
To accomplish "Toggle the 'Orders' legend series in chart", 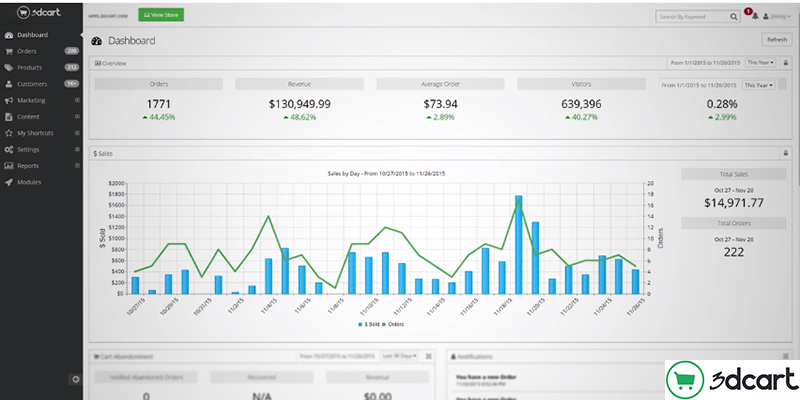I will coord(396,325).
